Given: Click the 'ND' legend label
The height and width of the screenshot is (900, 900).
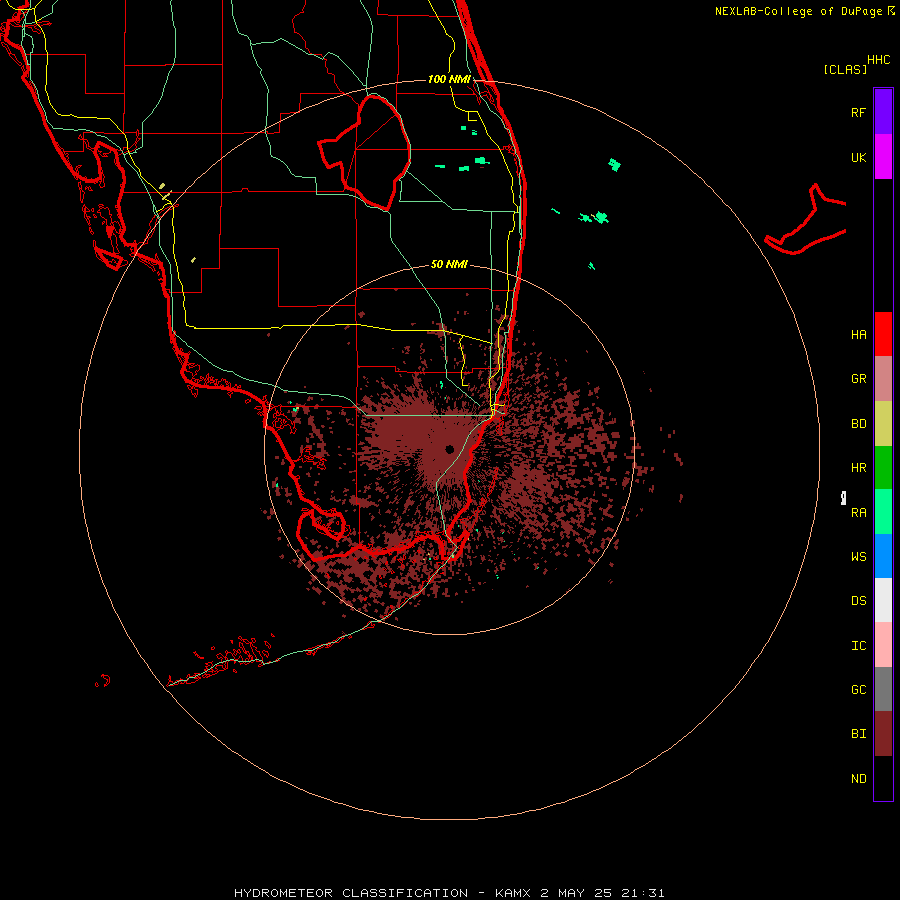Looking at the screenshot, I should (858, 779).
